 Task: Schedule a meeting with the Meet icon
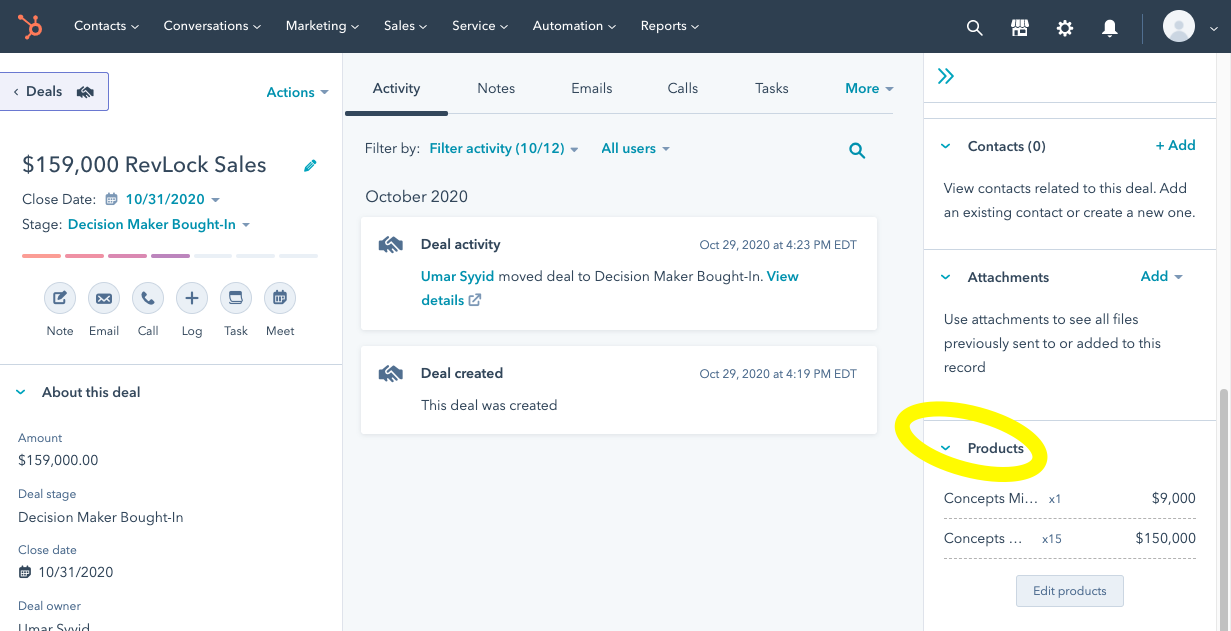click(280, 298)
